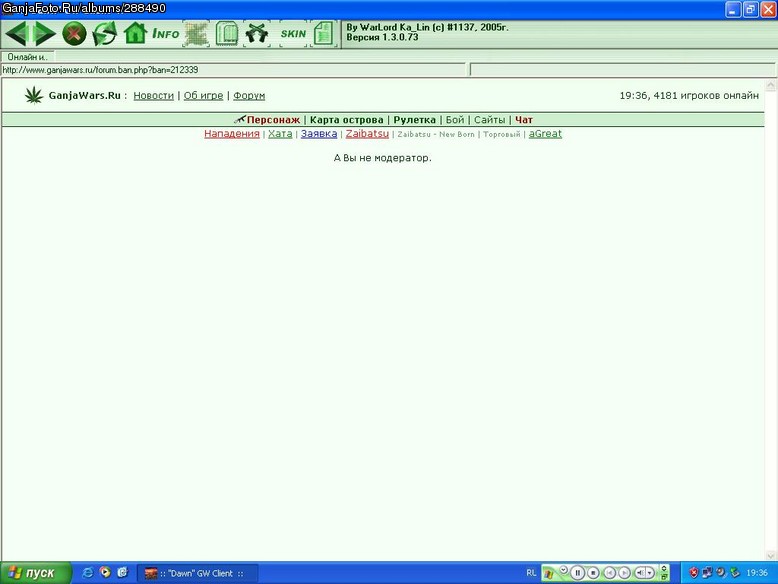Select the 'Dawn' GW Client taskbar button

[x=197, y=574]
